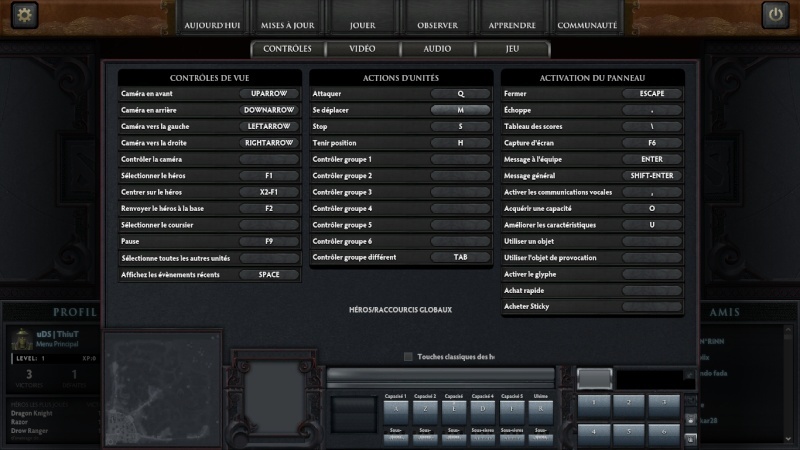The image size is (800, 450).
Task: Select ability slot Capacité 1 key A
Action: (396, 411)
